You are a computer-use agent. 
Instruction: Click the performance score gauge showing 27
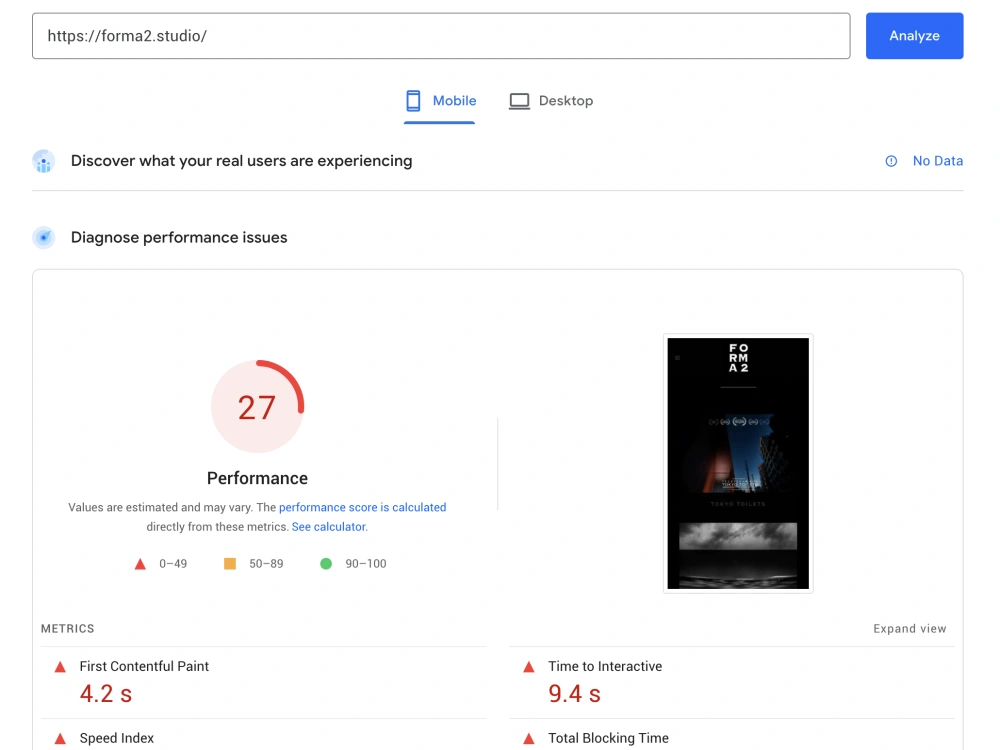pos(257,406)
